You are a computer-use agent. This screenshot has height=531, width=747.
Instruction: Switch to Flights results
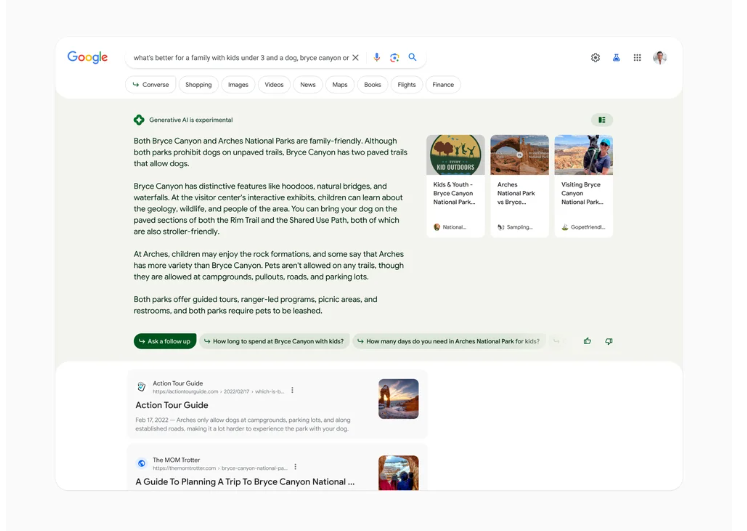pos(406,85)
